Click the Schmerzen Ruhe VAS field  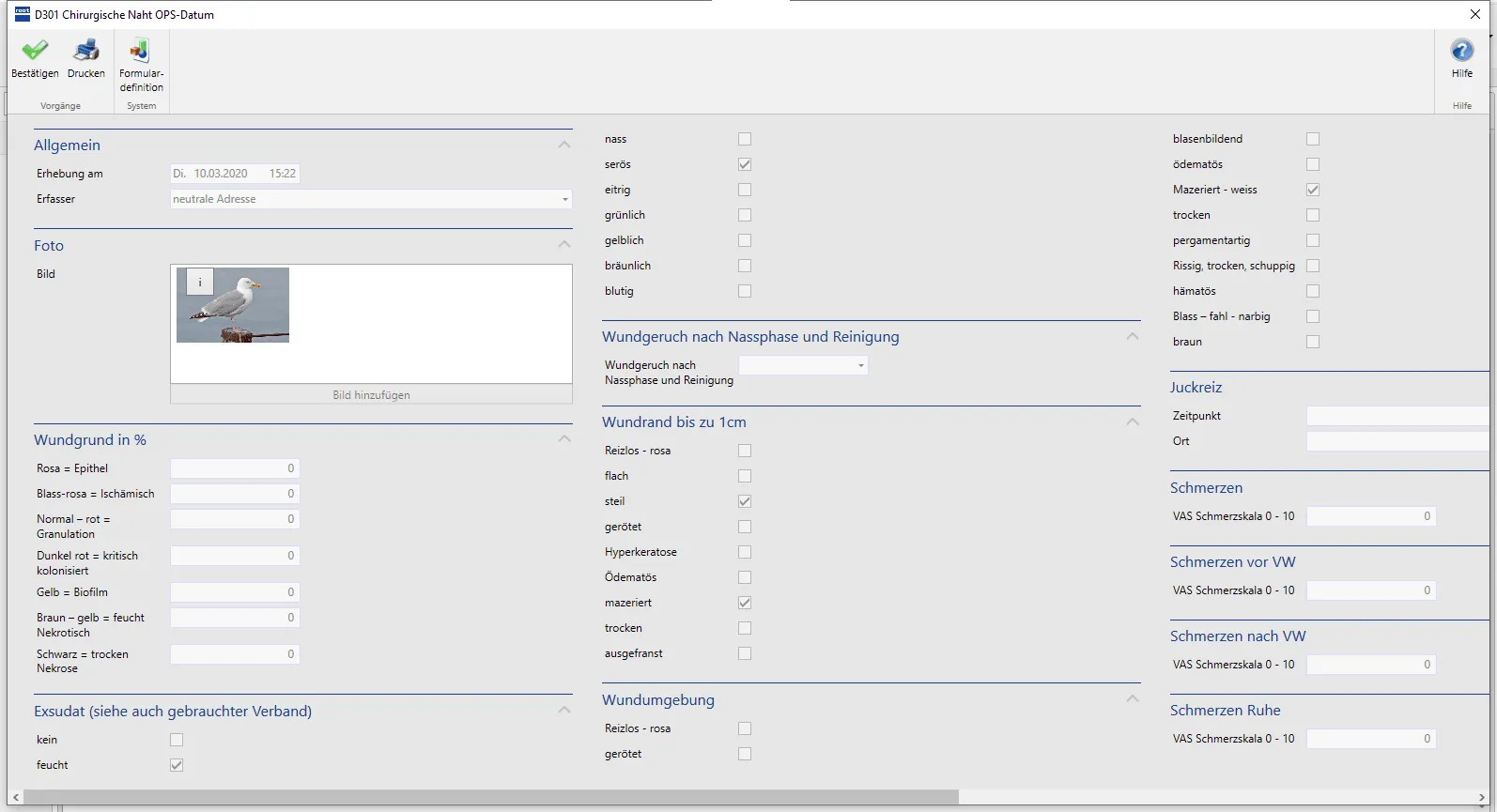point(1371,739)
